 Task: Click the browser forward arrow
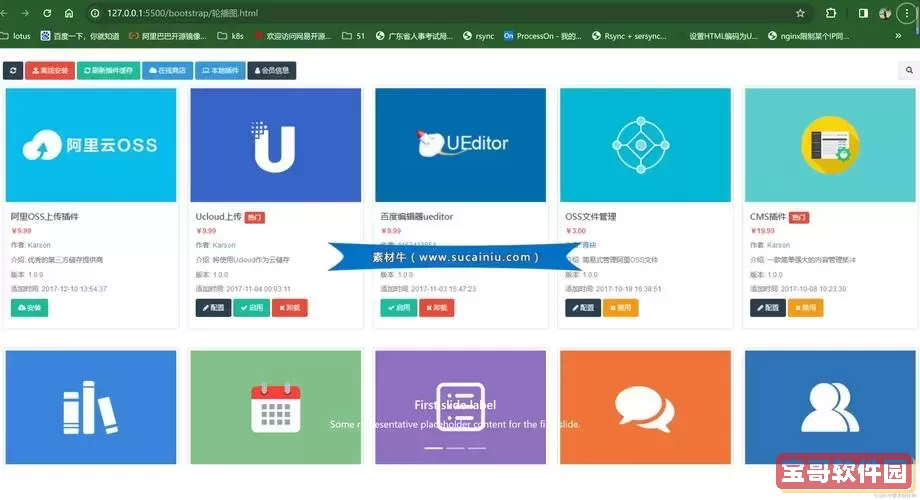click(25, 13)
